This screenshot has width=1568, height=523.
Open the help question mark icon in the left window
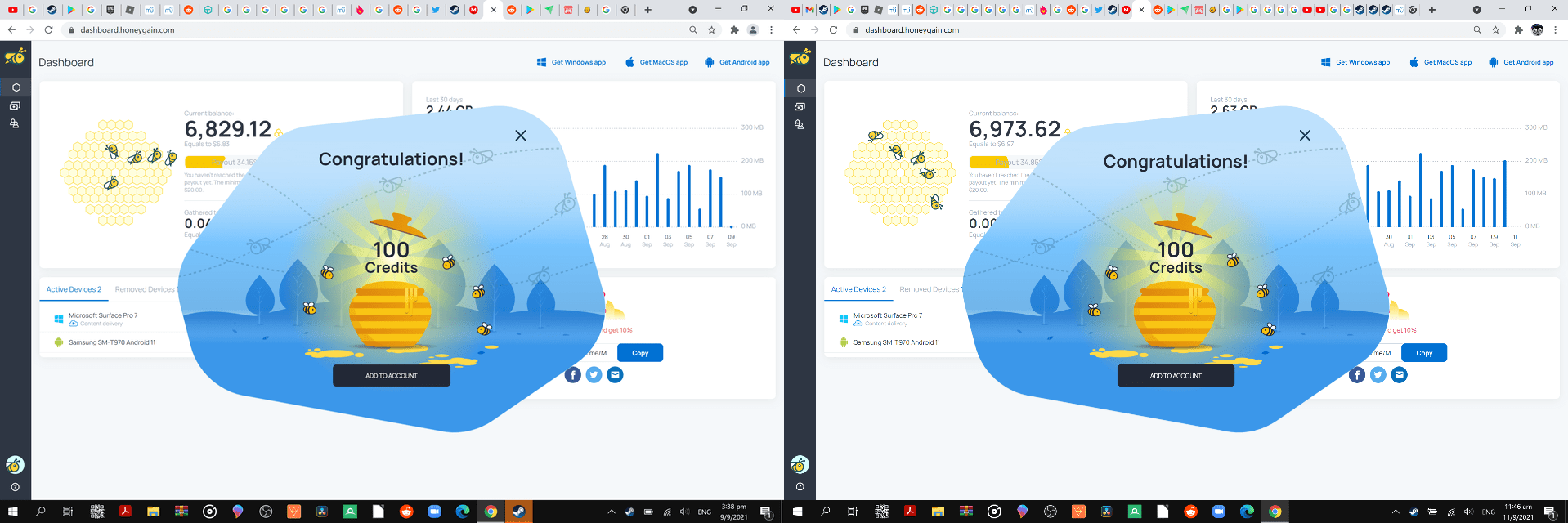pos(15,487)
